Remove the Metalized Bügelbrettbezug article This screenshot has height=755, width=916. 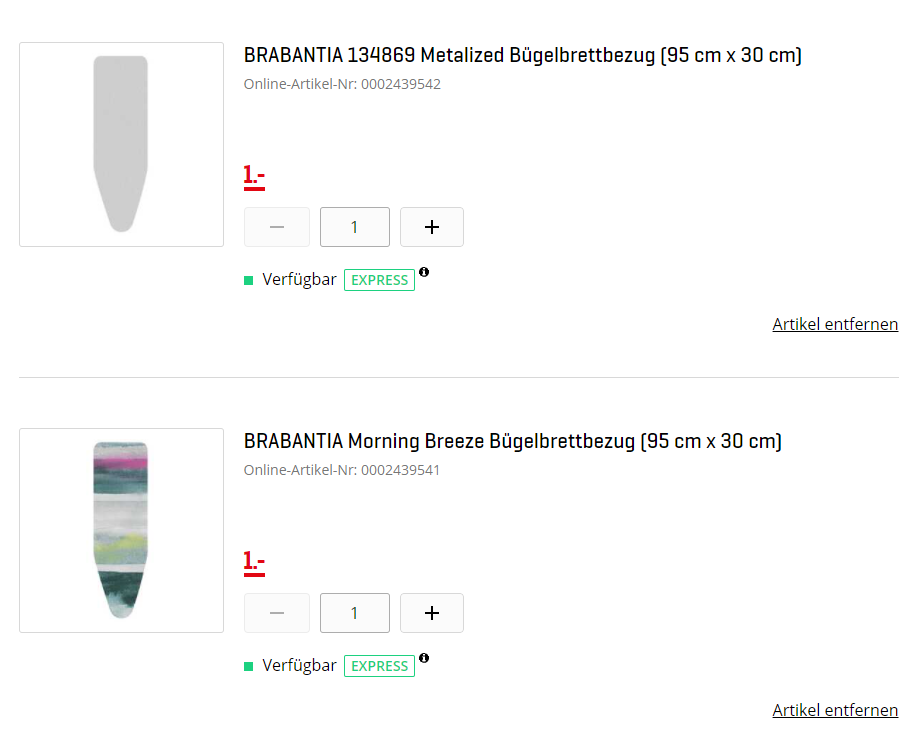point(835,324)
